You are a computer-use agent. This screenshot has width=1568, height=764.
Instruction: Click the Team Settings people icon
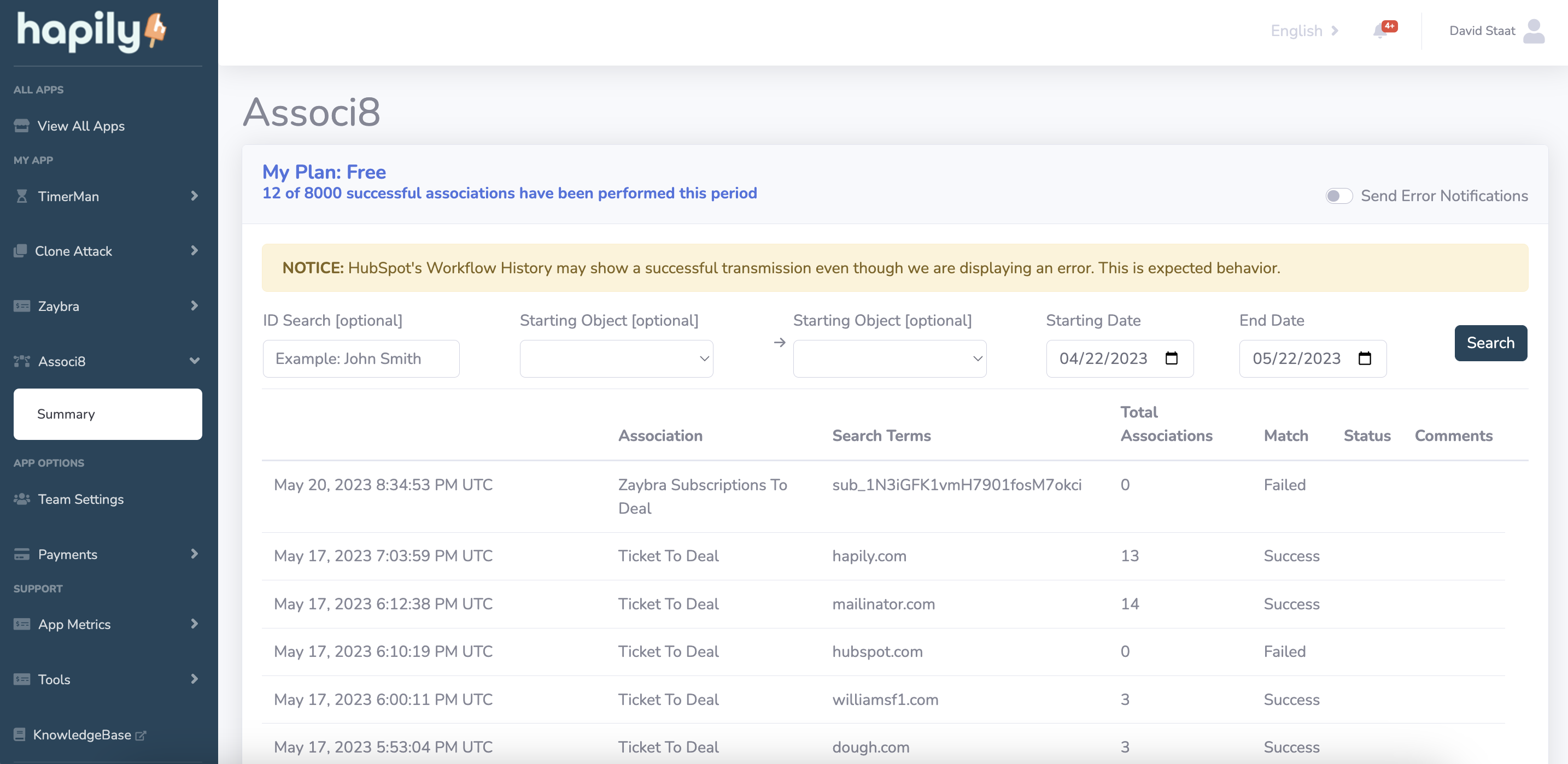(x=22, y=499)
